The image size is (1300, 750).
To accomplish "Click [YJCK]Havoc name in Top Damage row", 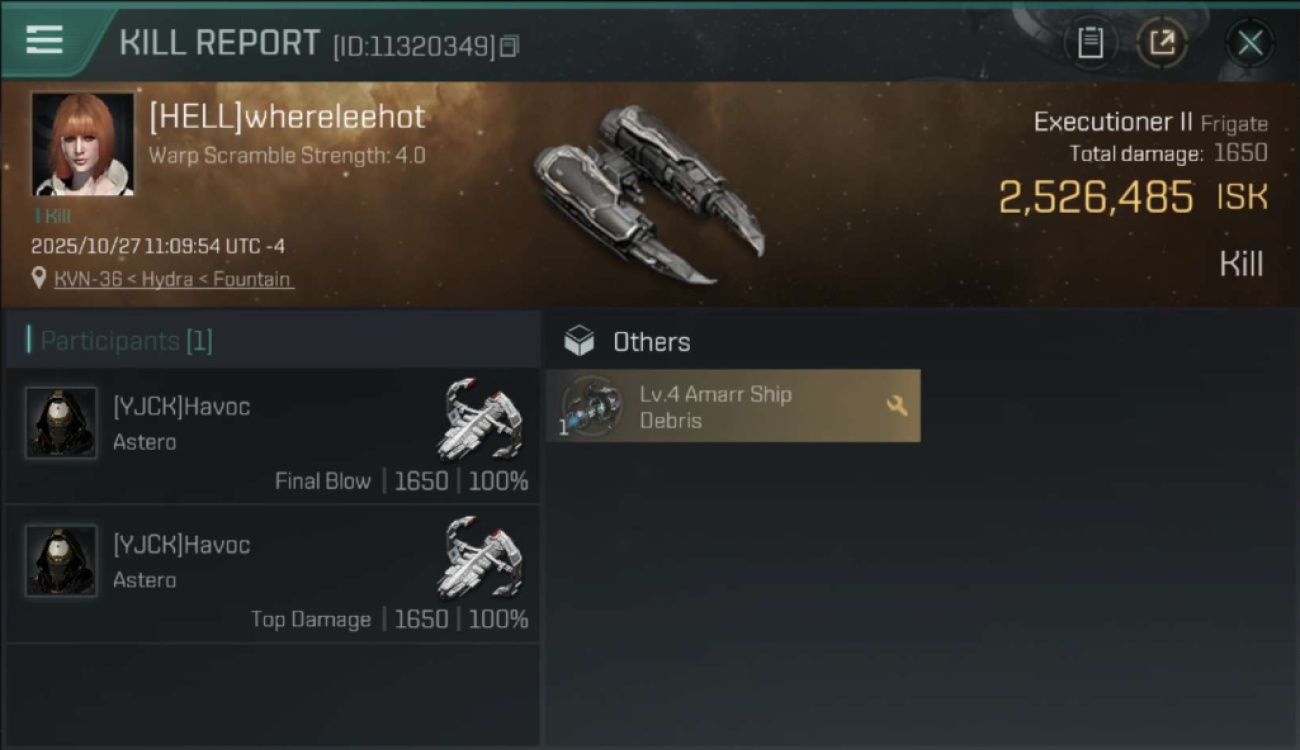I will 181,545.
